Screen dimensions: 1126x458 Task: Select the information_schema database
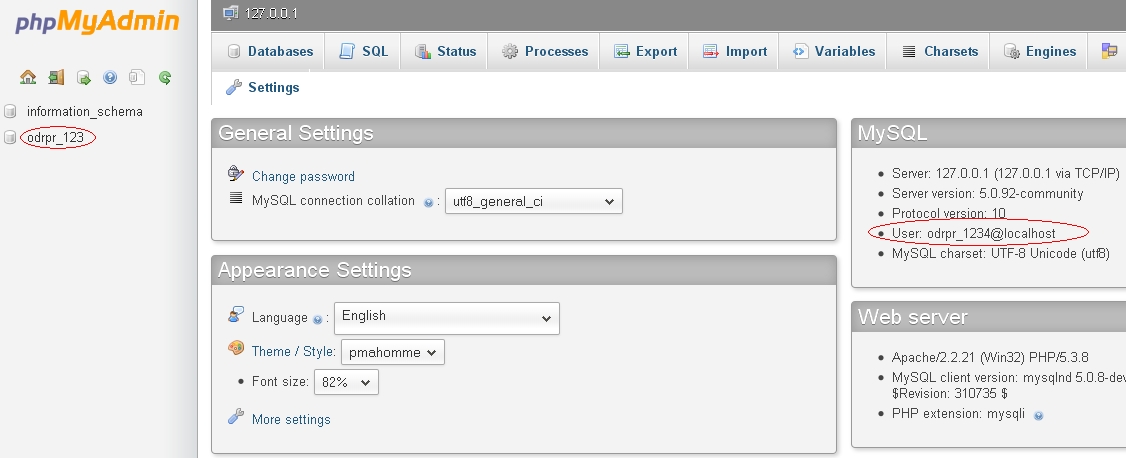85,111
